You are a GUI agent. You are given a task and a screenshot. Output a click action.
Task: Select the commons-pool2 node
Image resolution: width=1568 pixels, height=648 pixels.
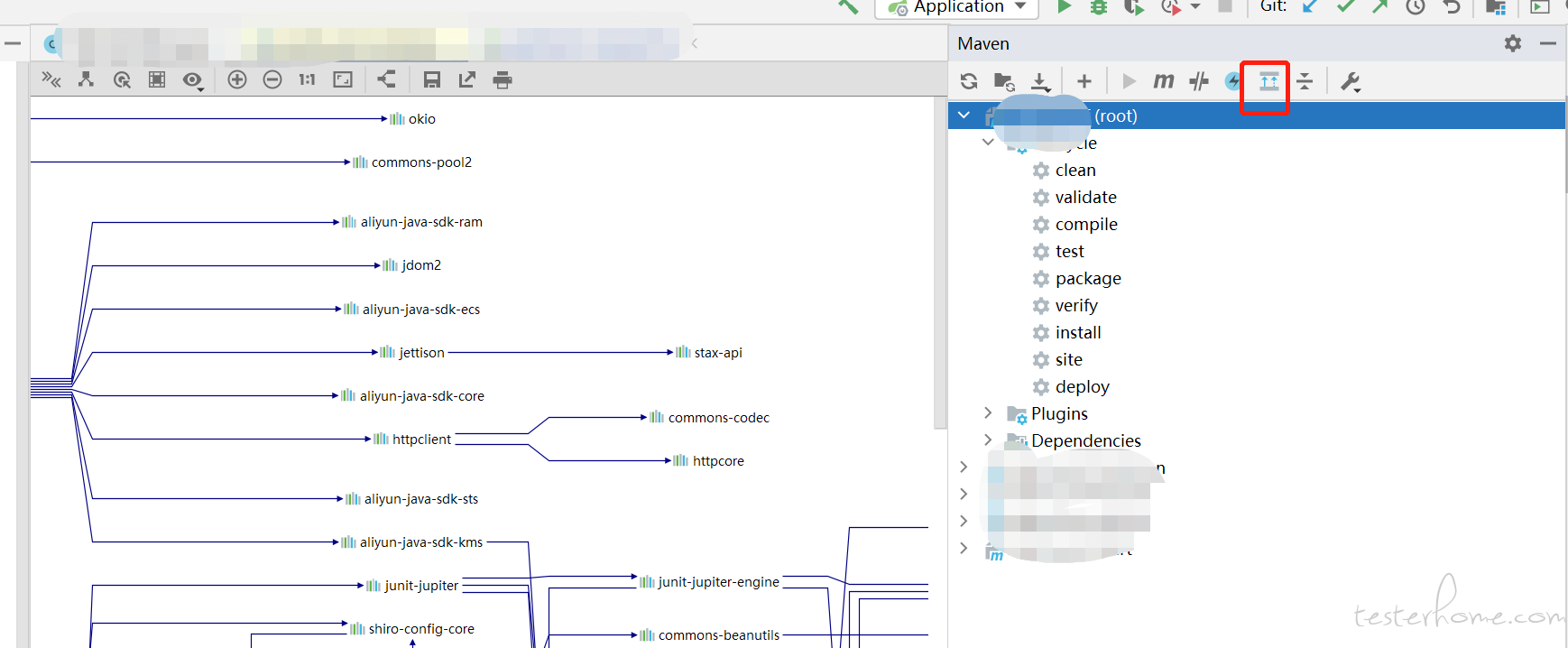coord(412,162)
